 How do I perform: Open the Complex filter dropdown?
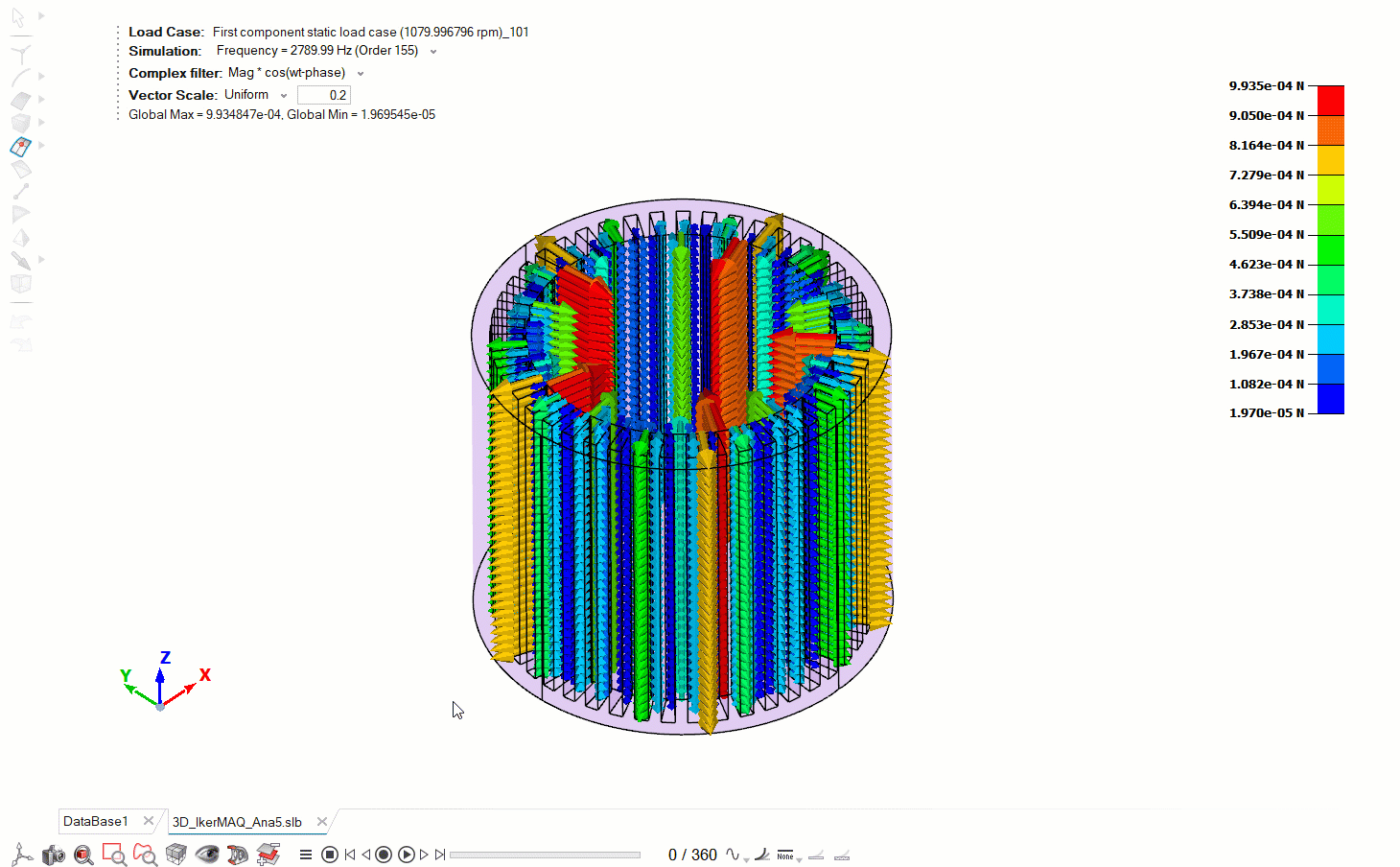tap(361, 74)
